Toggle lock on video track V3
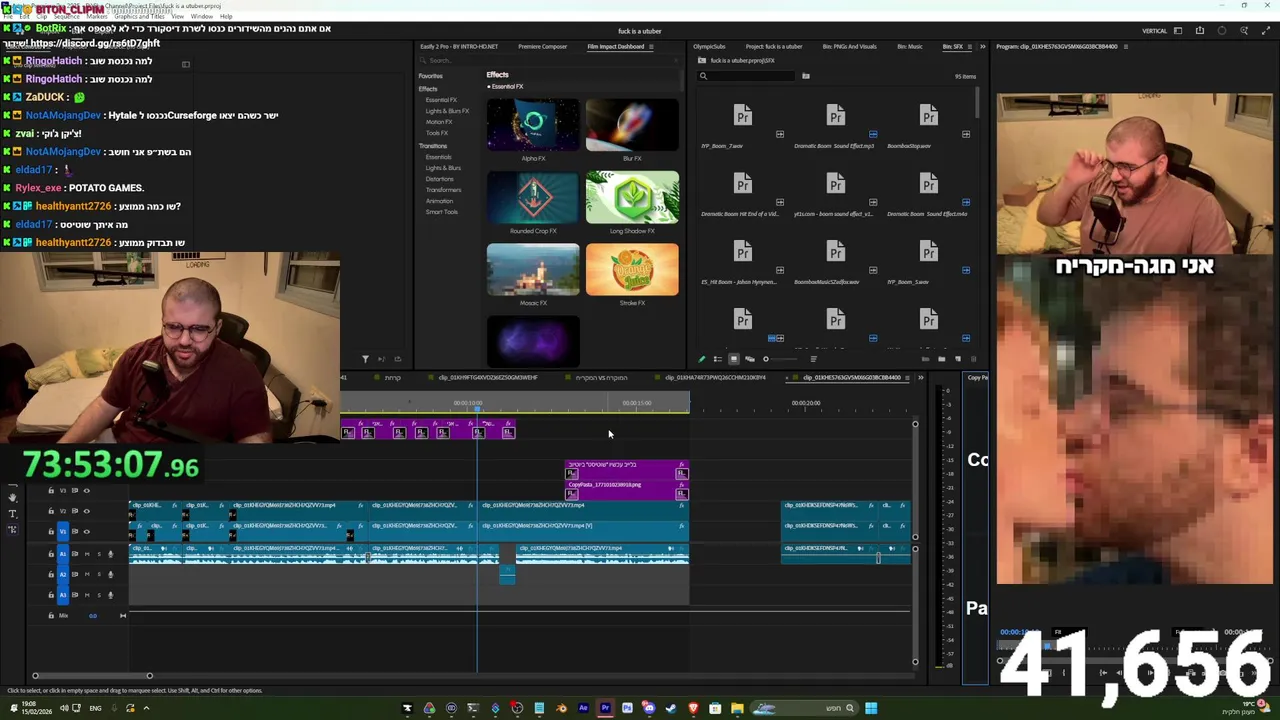Screen dimensions: 1280x720 [x=51, y=490]
